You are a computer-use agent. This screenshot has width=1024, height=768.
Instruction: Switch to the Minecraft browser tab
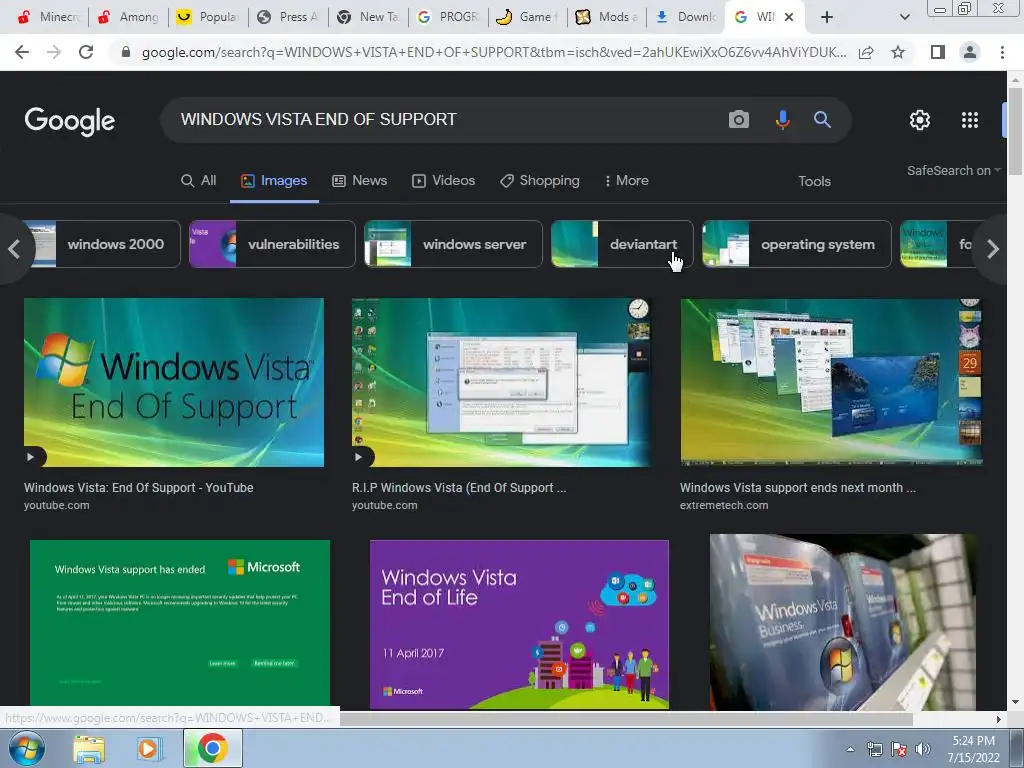[x=48, y=17]
